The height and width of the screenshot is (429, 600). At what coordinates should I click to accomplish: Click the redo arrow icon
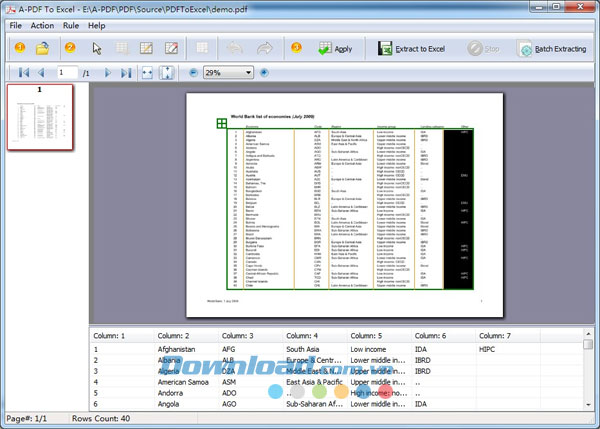[265, 48]
